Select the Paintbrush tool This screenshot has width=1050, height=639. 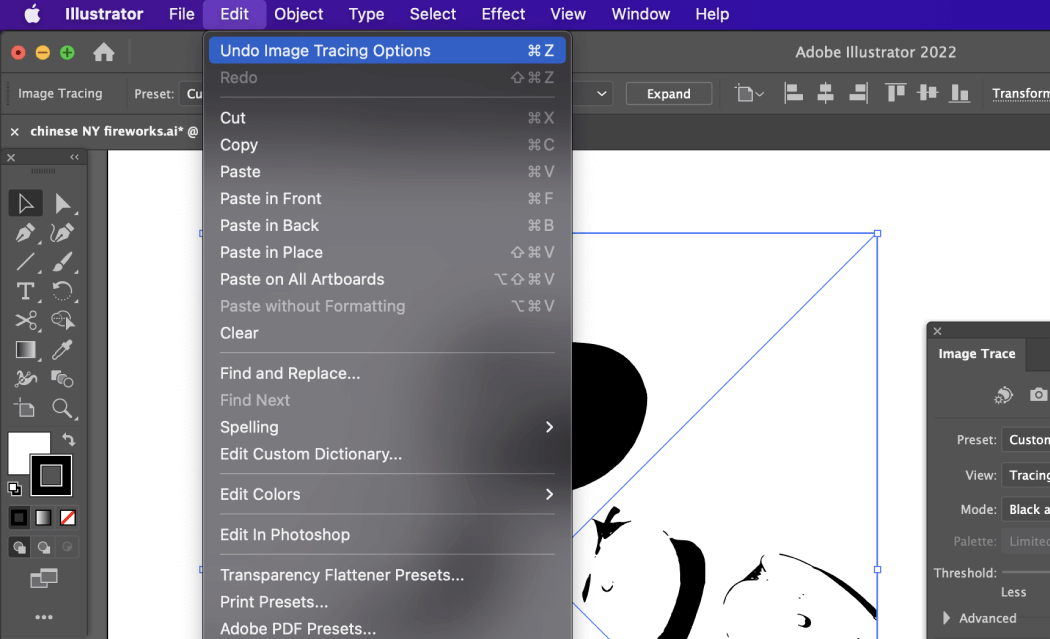click(x=63, y=262)
